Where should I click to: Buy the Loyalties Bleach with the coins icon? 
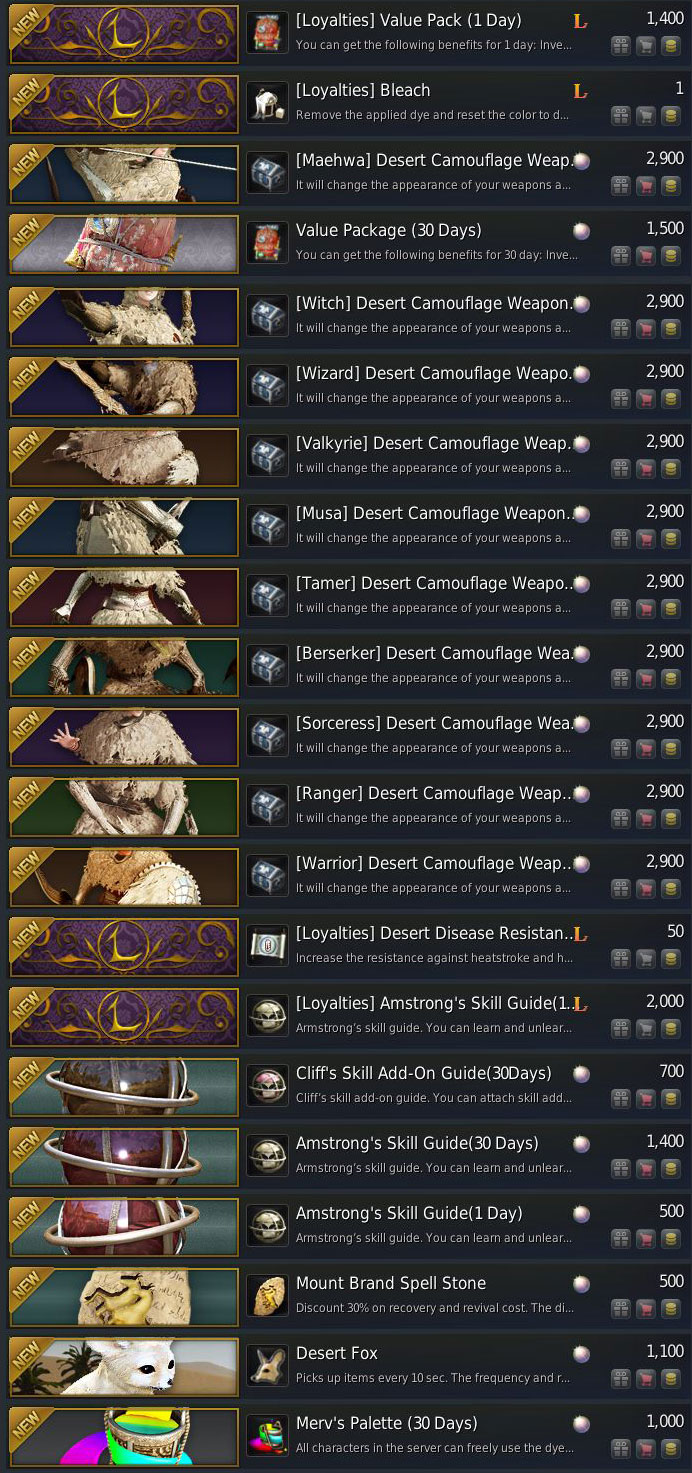click(671, 115)
